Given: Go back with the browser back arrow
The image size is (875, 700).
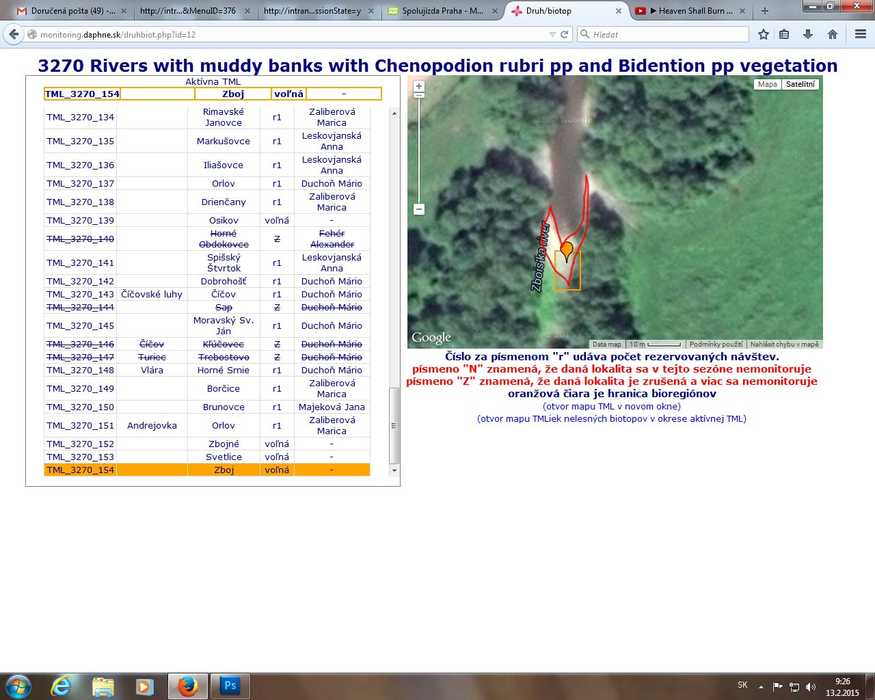Looking at the screenshot, I should tap(13, 35).
